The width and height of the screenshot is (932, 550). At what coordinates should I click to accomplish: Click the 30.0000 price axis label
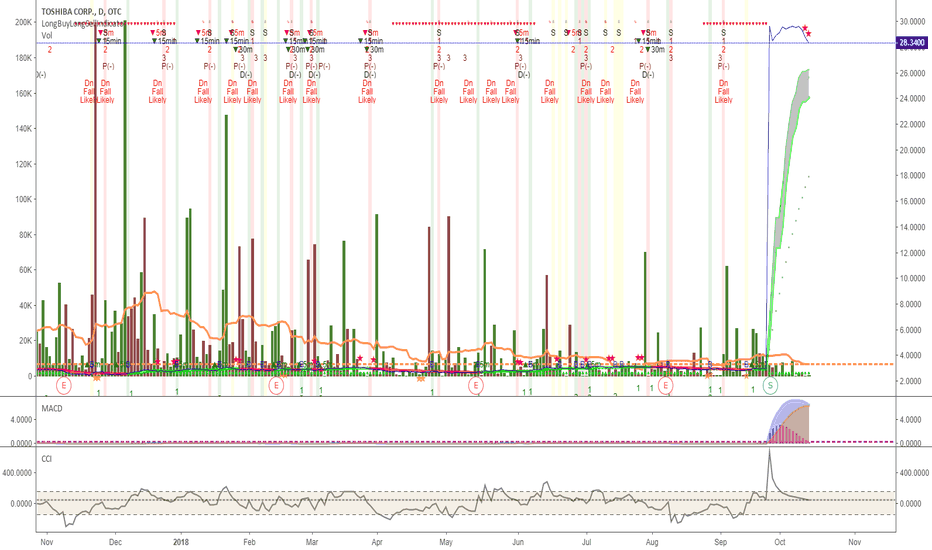click(912, 21)
